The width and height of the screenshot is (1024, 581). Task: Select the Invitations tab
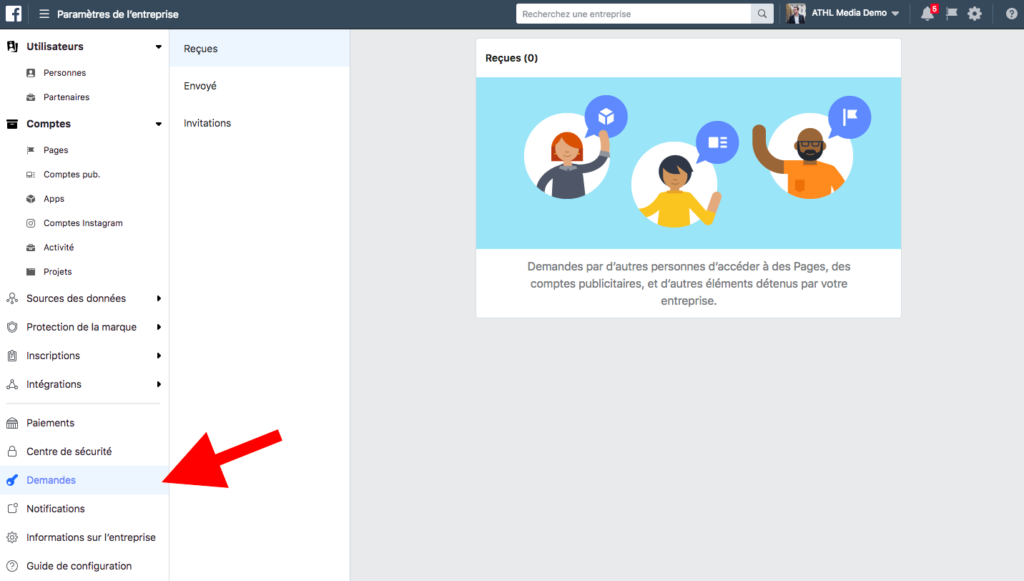pyautogui.click(x=207, y=123)
